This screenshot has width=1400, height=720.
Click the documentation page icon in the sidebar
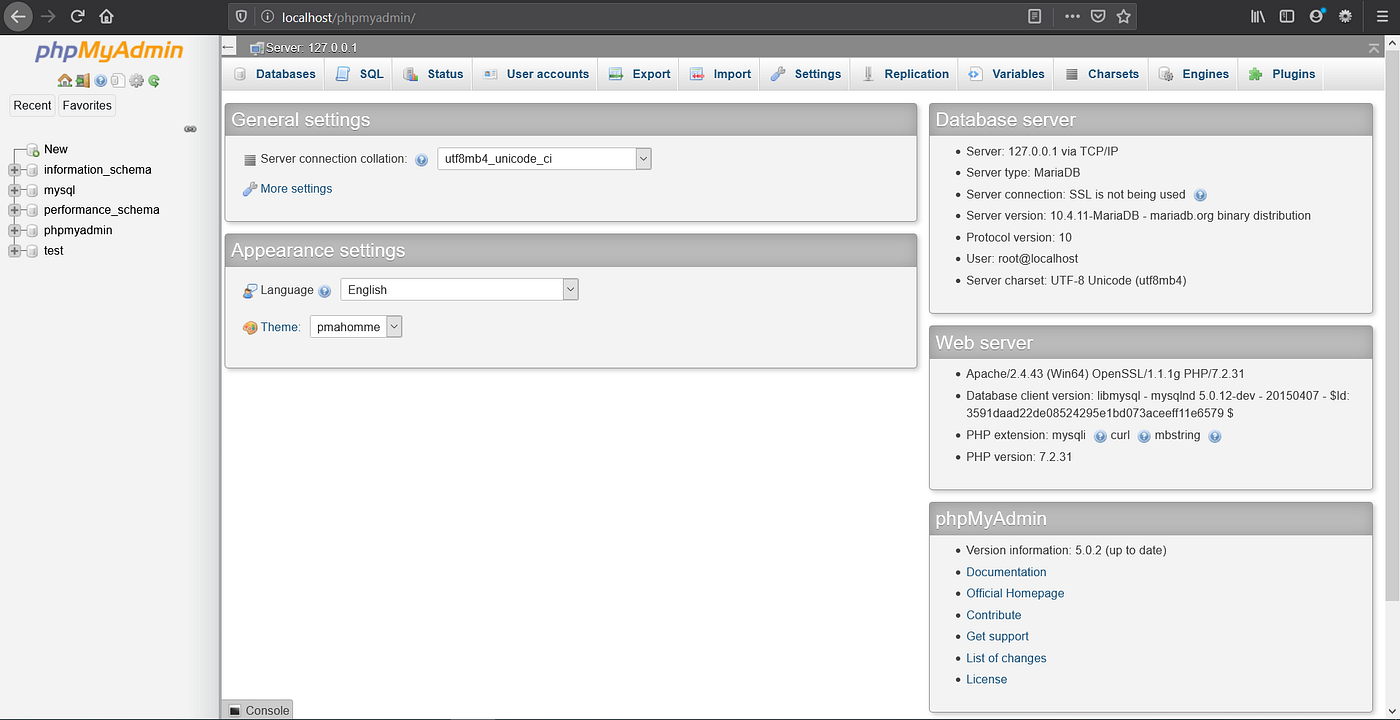(118, 80)
